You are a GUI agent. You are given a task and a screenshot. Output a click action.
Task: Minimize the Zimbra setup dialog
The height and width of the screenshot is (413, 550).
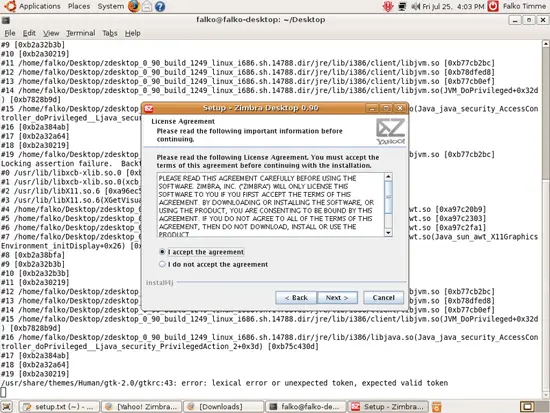point(371,108)
